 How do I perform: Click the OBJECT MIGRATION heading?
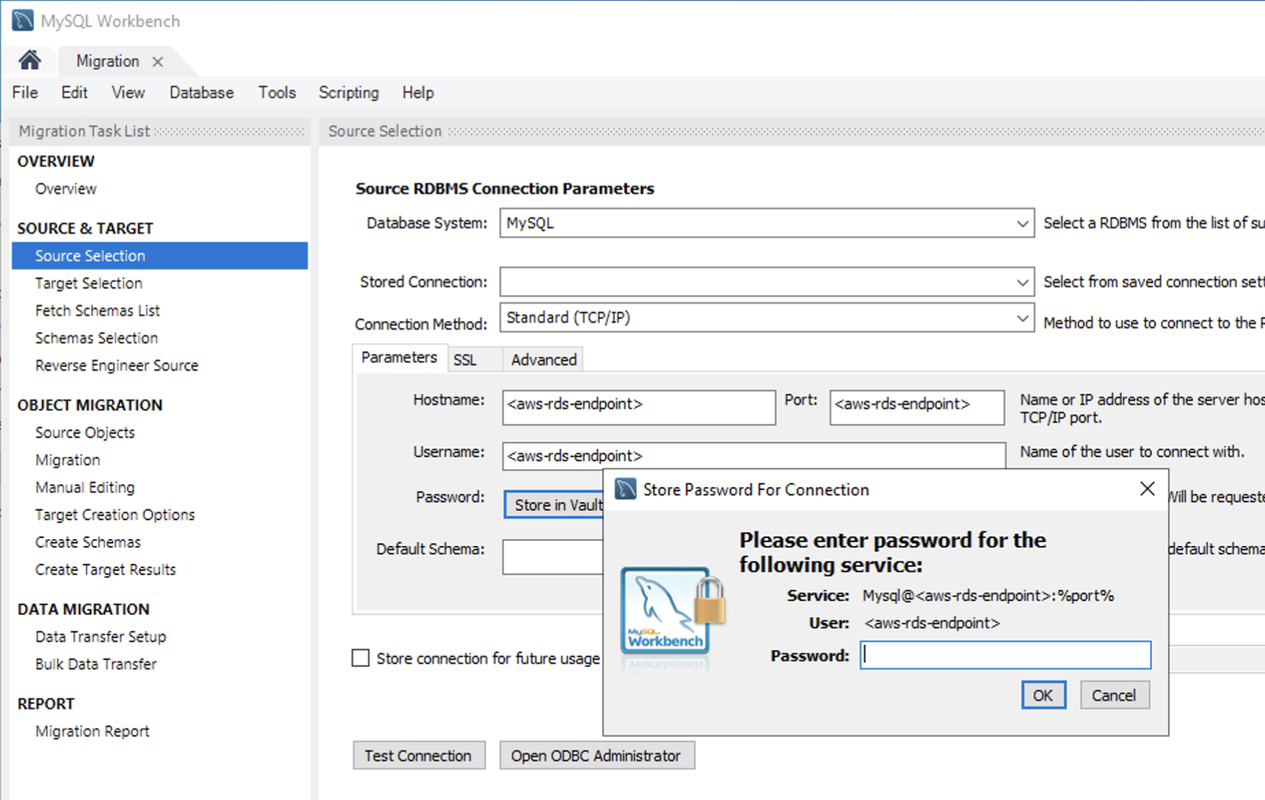[x=90, y=405]
